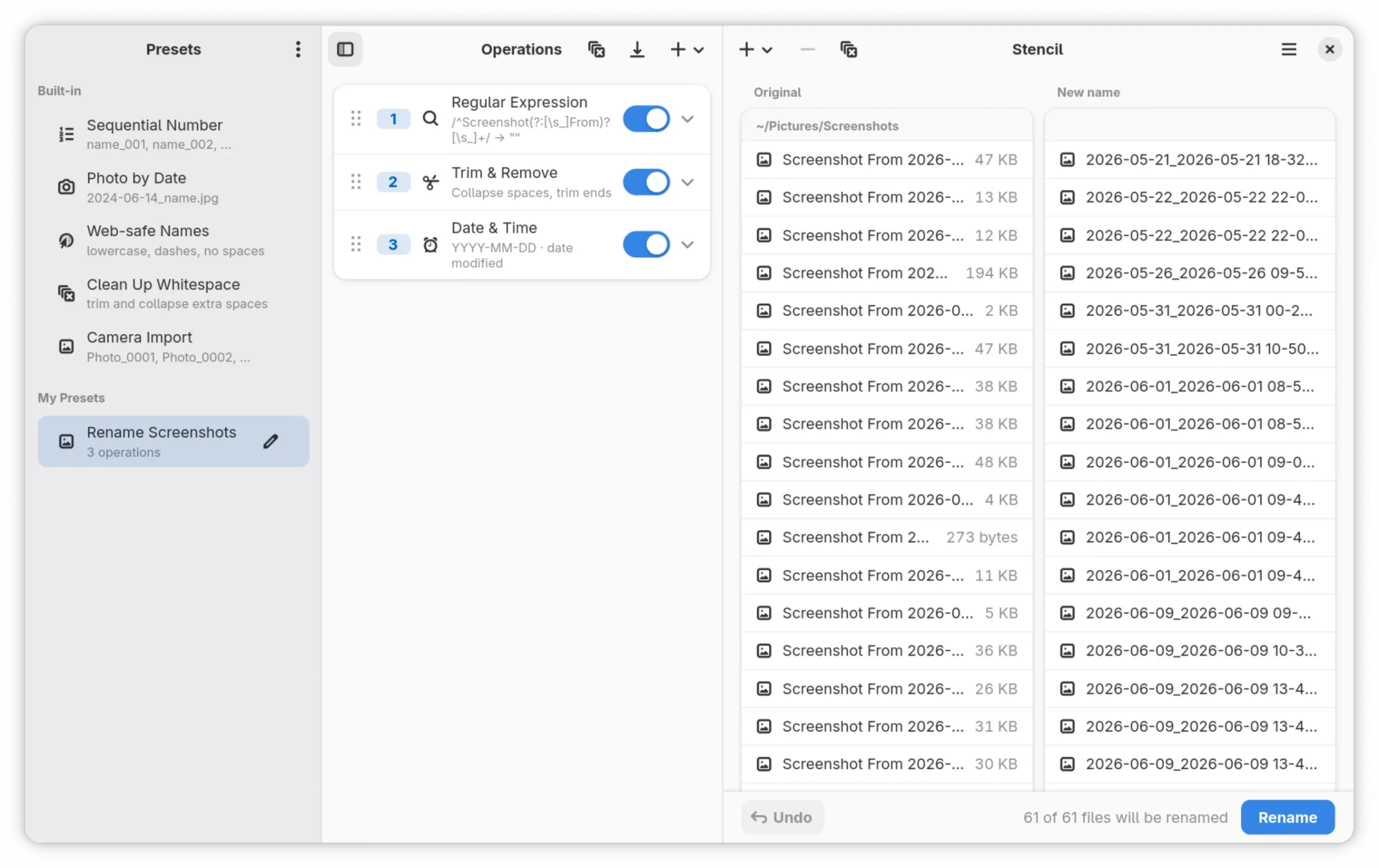Grab drag handle of Regular Expression operation

(356, 118)
